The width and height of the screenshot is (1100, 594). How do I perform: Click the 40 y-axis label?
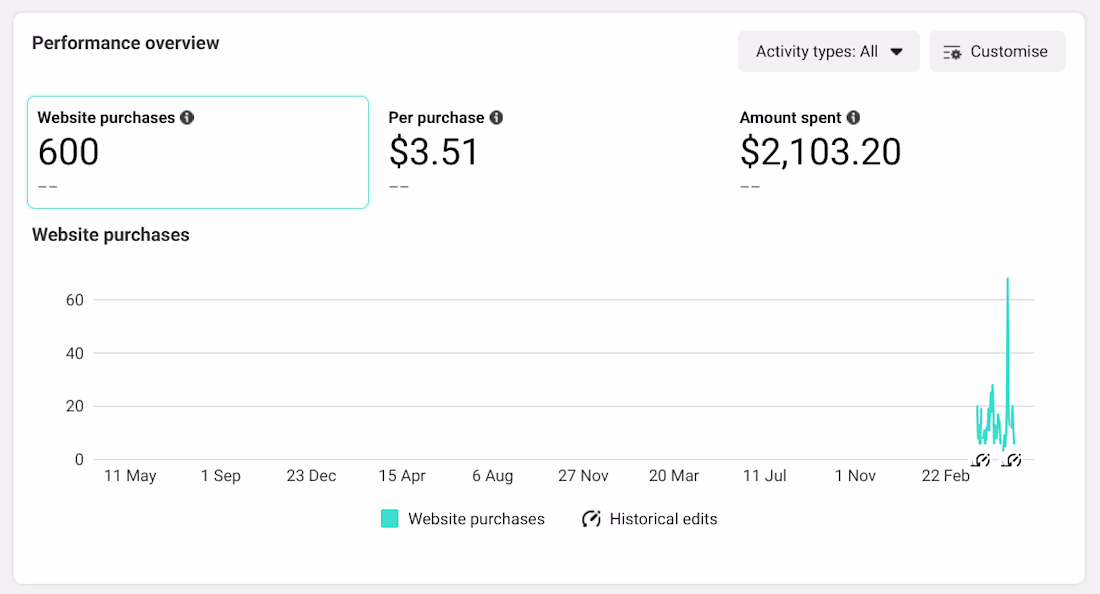pos(74,353)
